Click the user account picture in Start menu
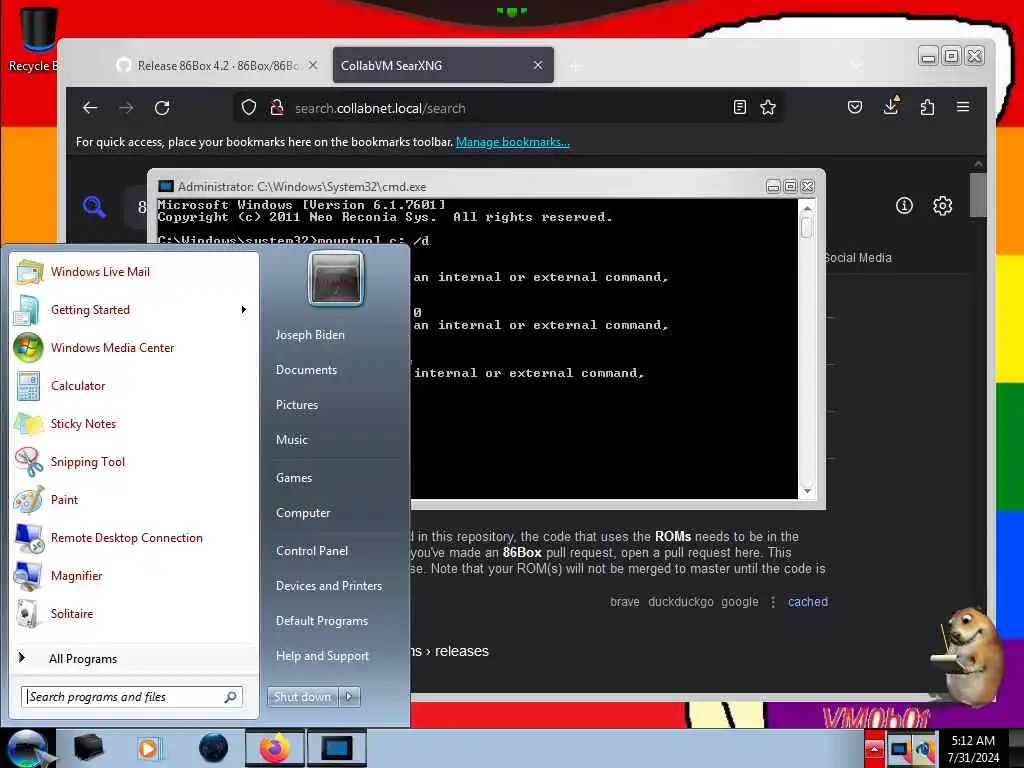This screenshot has height=768, width=1024. 336,279
